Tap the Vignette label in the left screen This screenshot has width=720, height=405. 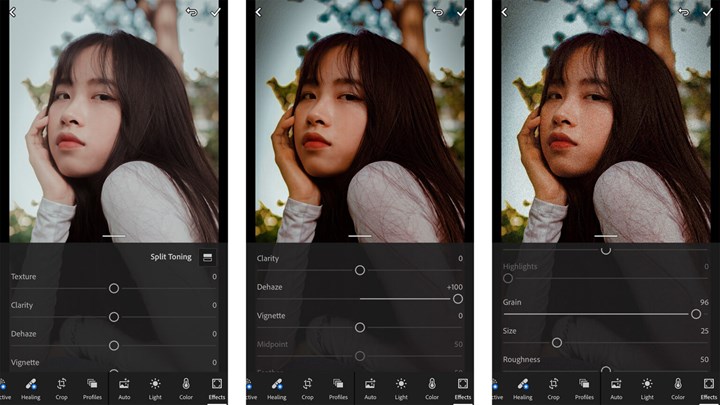point(25,362)
